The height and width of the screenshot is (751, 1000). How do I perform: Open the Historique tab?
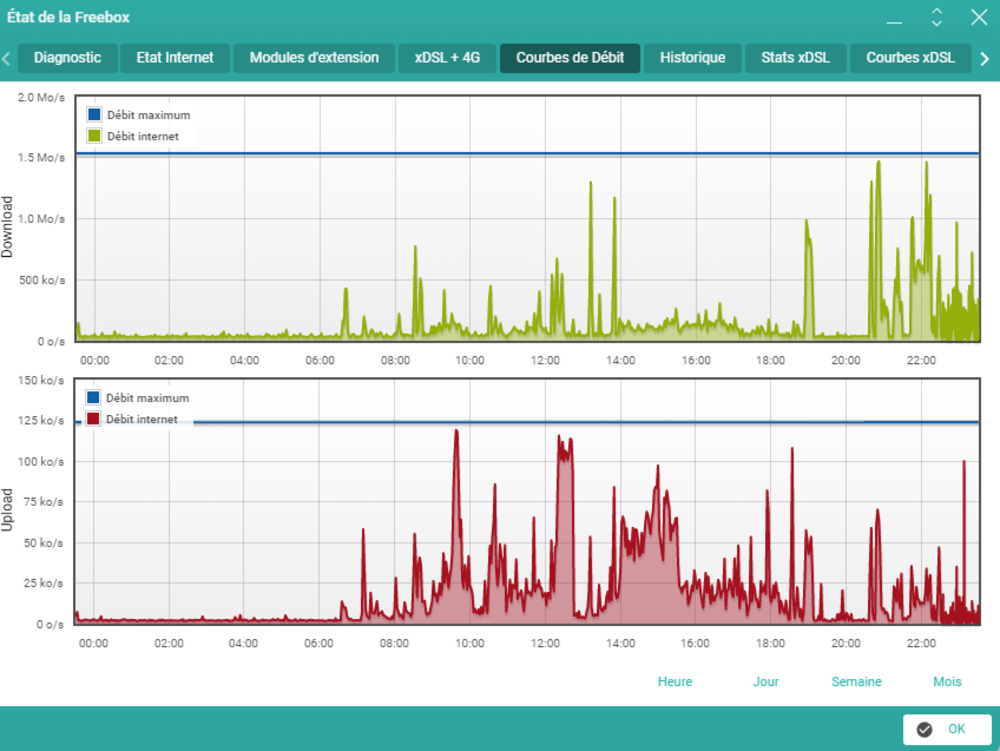pyautogui.click(x=693, y=58)
